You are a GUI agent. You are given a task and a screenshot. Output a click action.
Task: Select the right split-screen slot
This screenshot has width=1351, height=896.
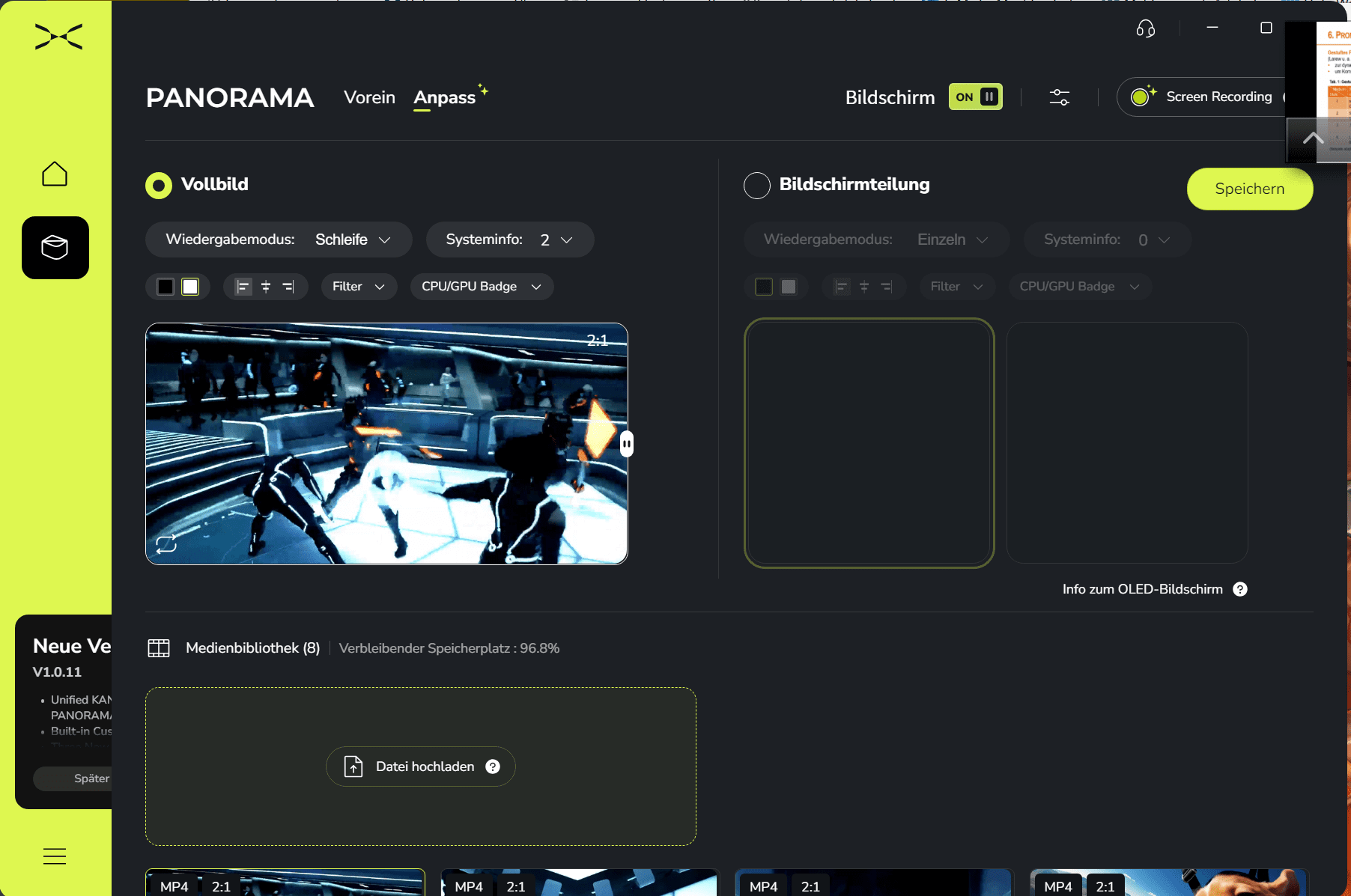(x=1127, y=443)
